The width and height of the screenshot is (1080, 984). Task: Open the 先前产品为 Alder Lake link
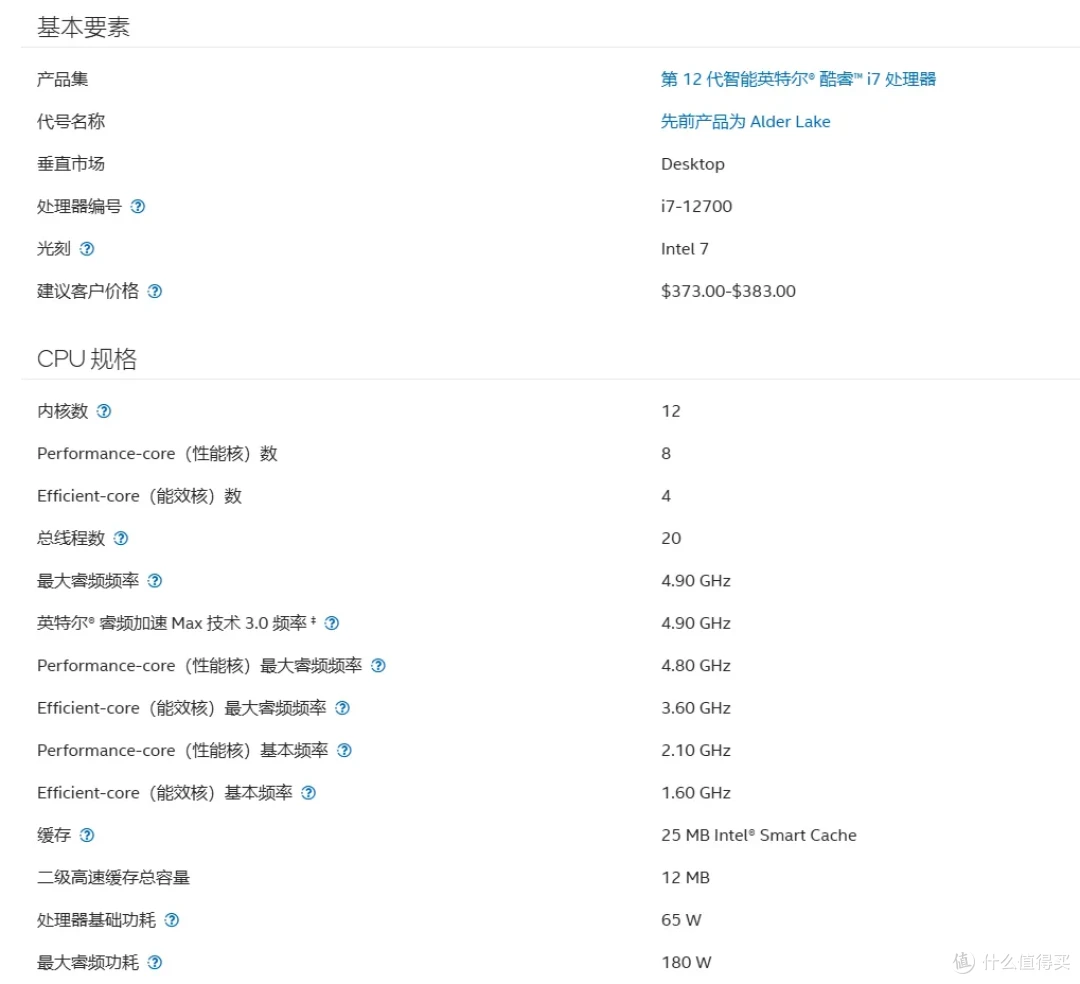(745, 122)
